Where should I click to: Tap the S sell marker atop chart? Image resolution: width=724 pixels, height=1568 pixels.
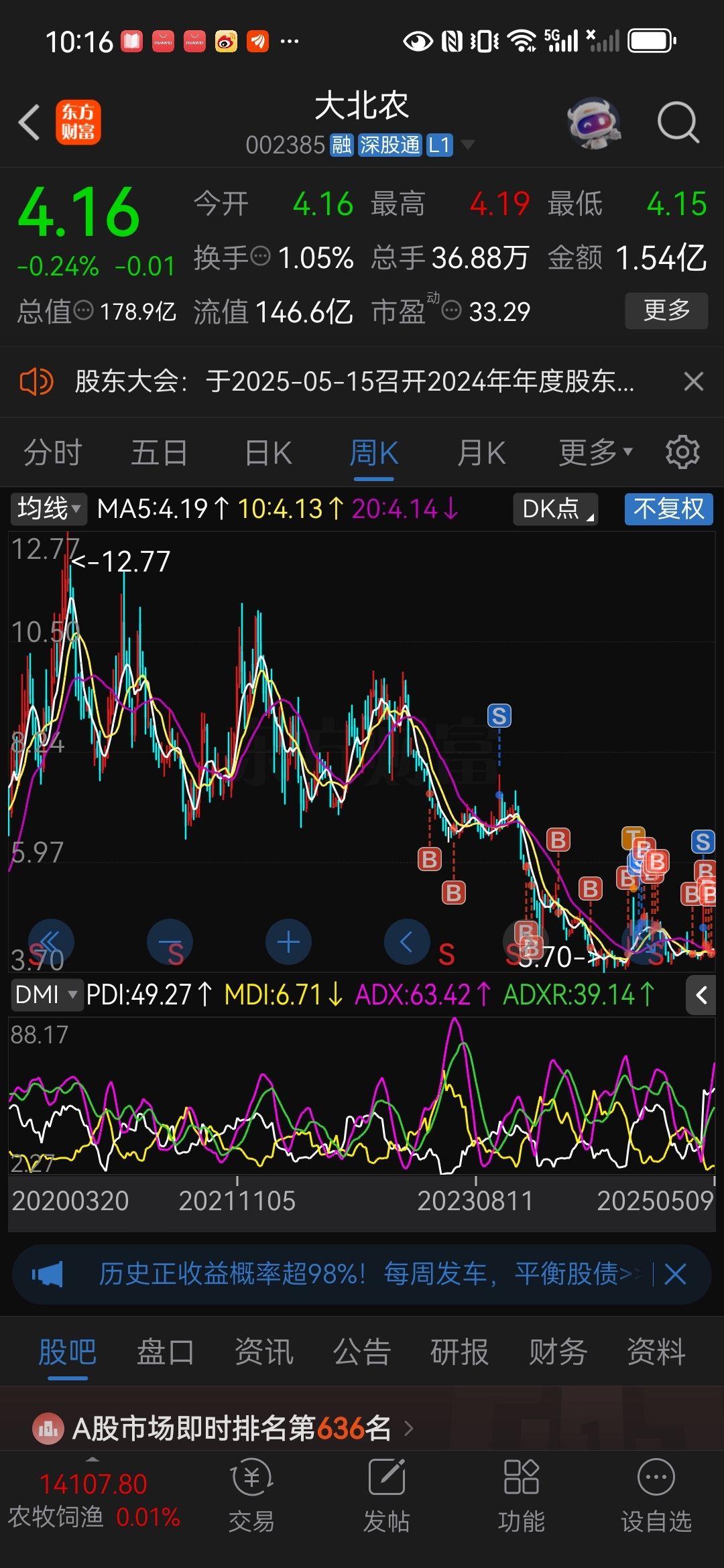[x=499, y=716]
